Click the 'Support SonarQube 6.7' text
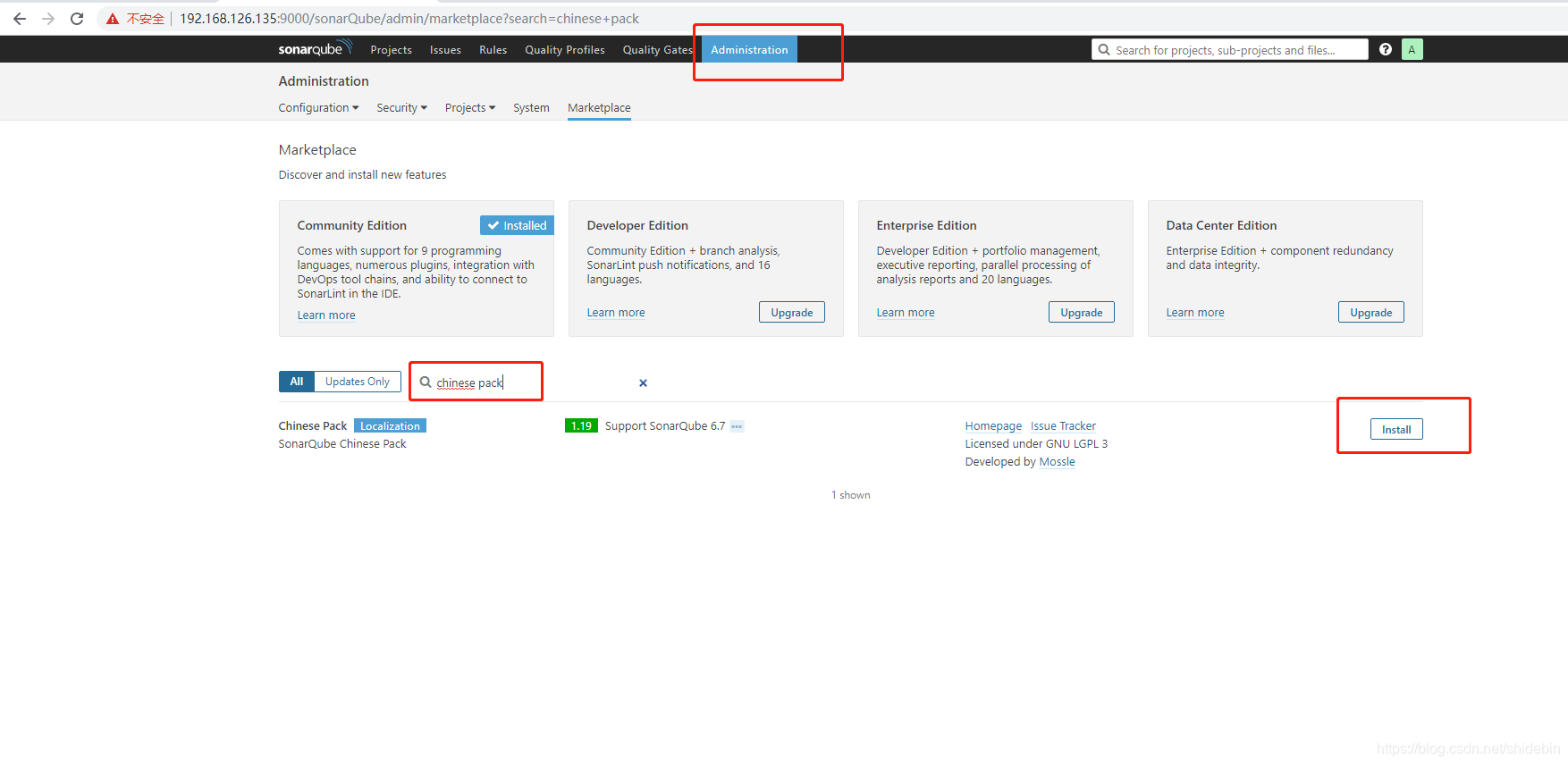The image size is (1568, 765). 665,426
